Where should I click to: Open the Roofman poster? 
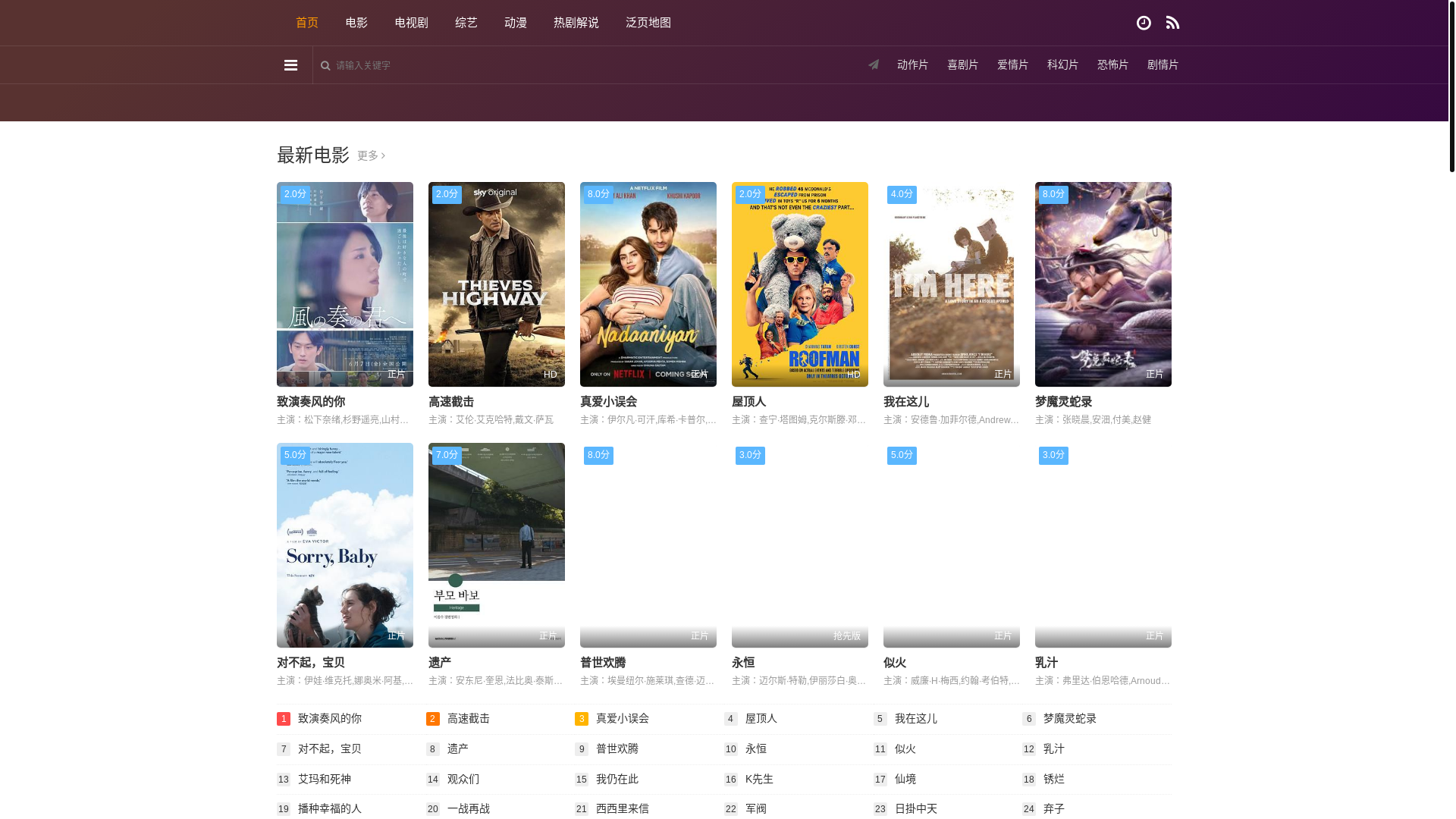point(800,284)
